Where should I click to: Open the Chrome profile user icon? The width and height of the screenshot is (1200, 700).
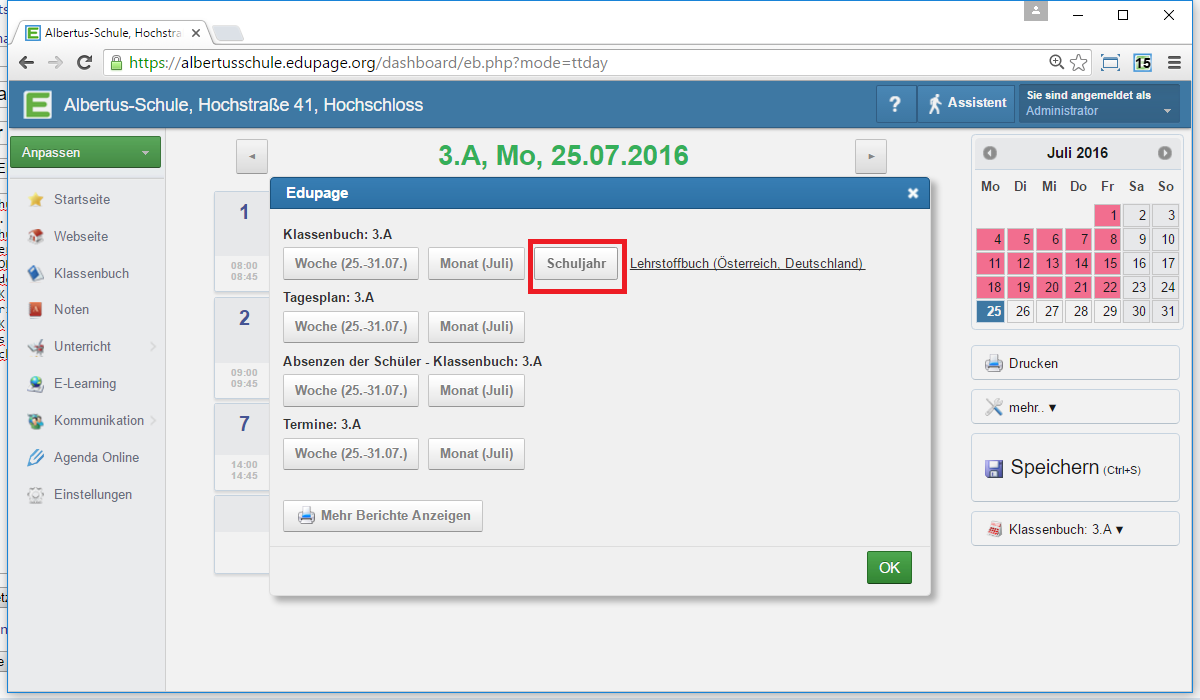(x=1036, y=11)
